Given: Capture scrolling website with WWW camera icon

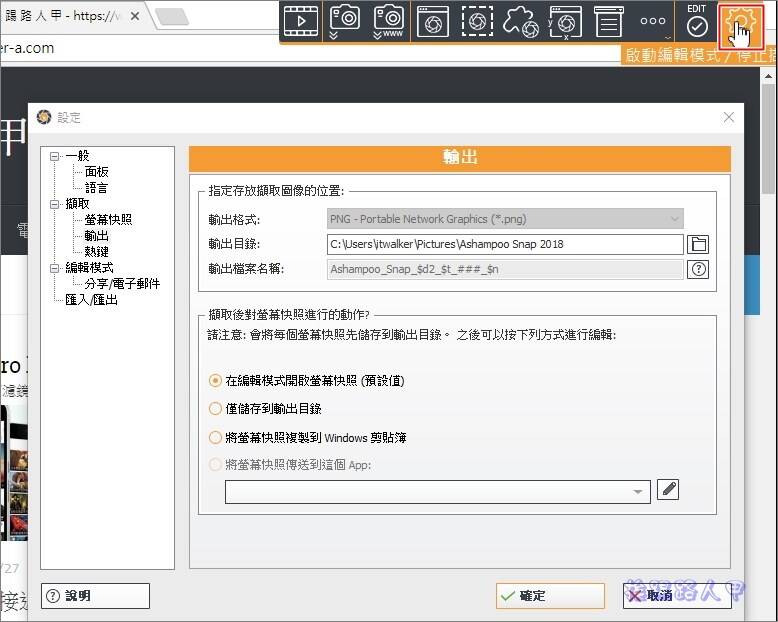Looking at the screenshot, I should 389,21.
